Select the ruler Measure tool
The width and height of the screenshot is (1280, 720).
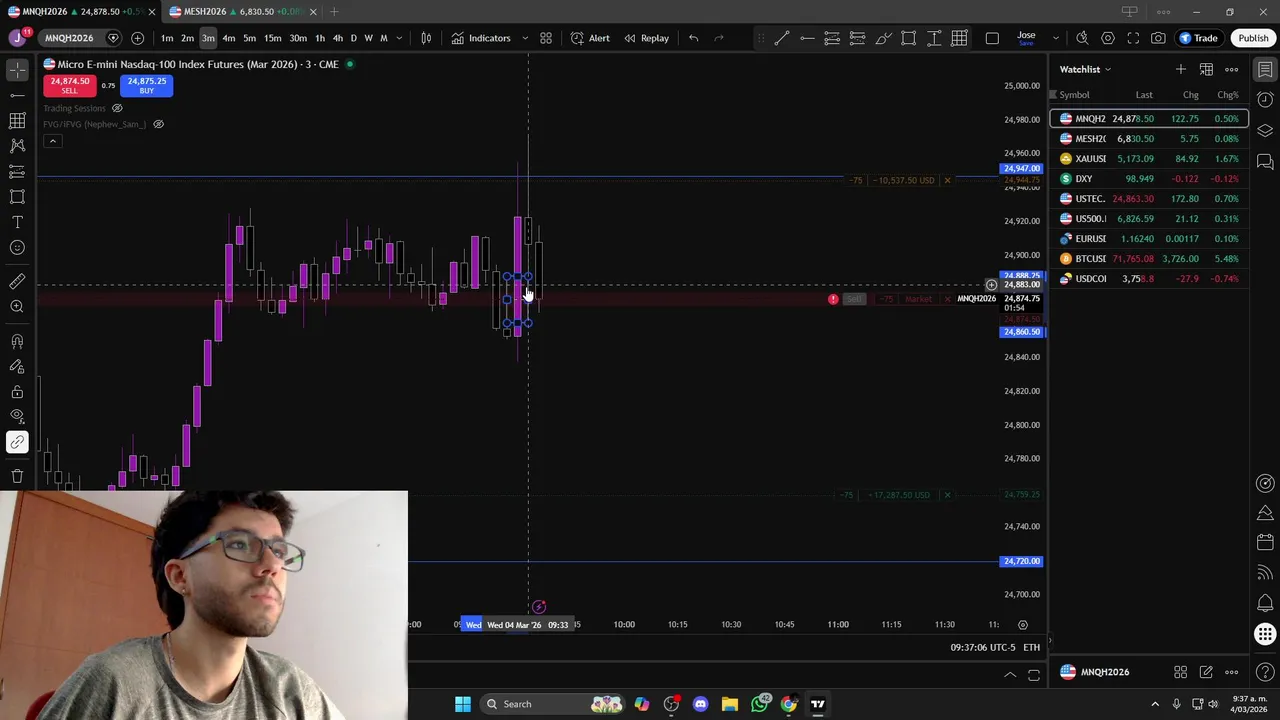(x=17, y=281)
